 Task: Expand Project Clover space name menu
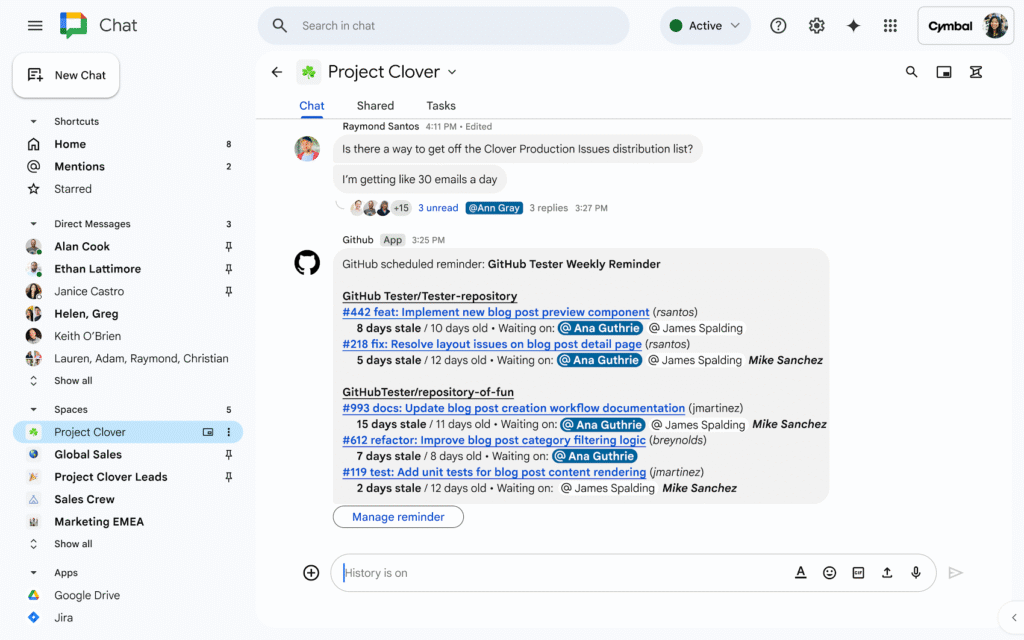click(x=452, y=72)
